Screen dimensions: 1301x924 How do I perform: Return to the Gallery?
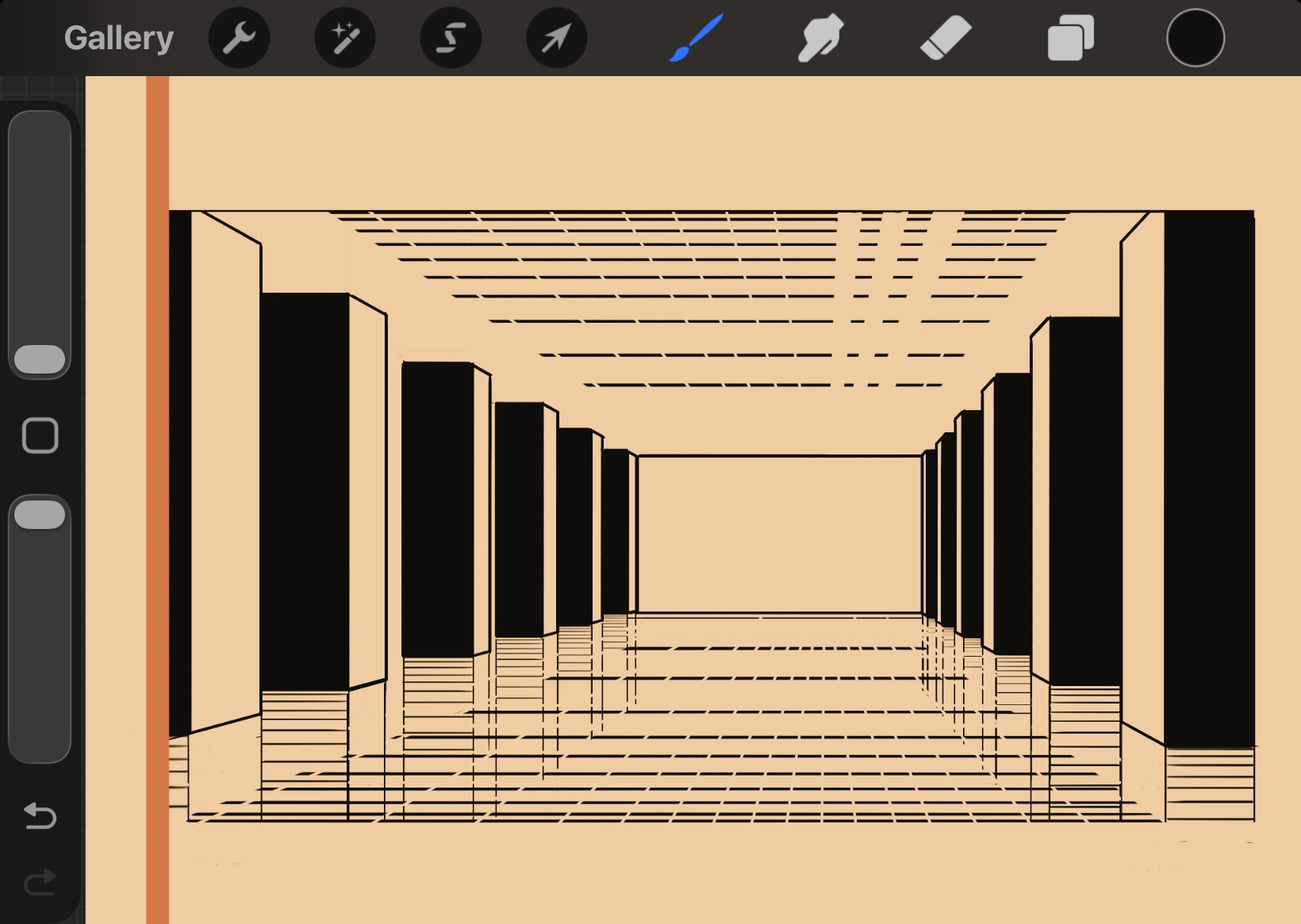pyautogui.click(x=119, y=38)
